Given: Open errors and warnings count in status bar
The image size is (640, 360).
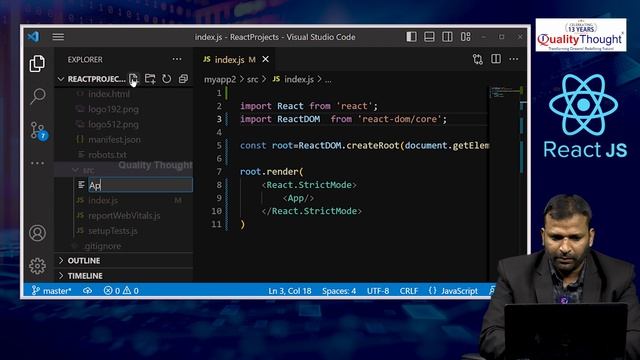Looking at the screenshot, I should click(x=121, y=291).
